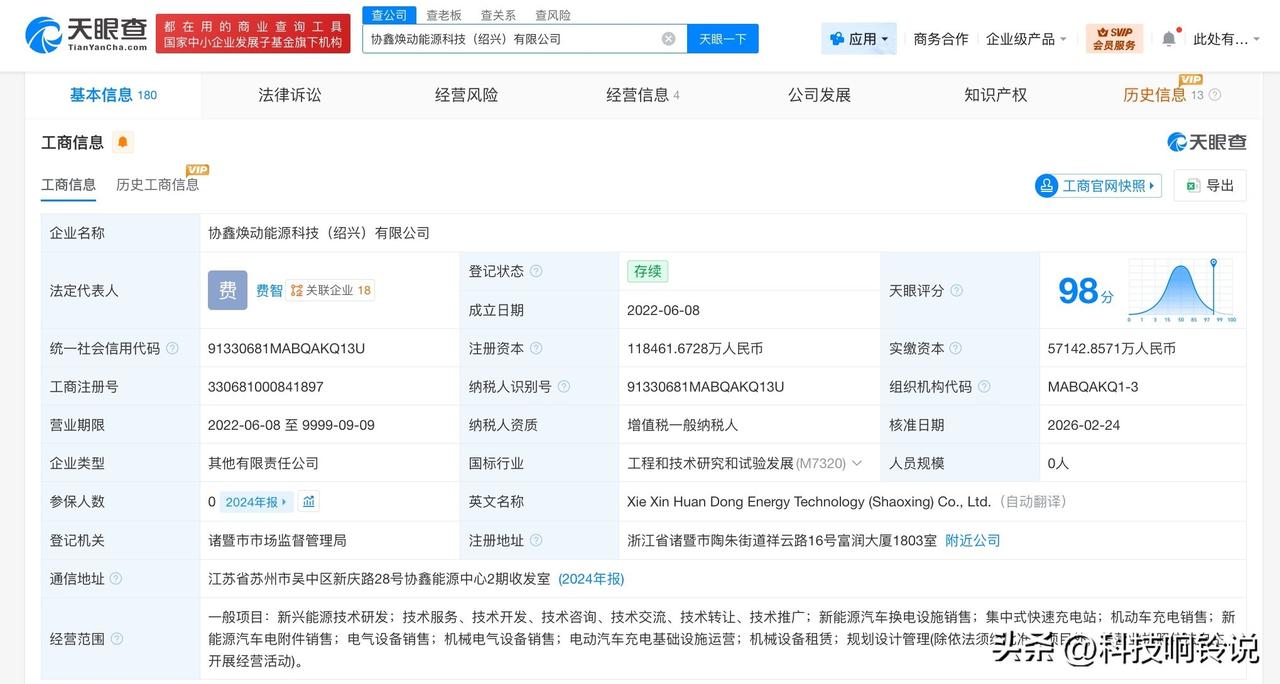The image size is (1280, 684).
Task: Click the green export icon on the 导出 button
Action: point(1190,186)
